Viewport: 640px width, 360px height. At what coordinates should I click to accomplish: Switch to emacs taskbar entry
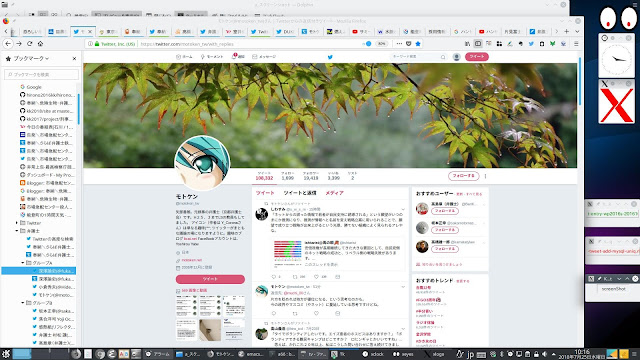click(251, 354)
